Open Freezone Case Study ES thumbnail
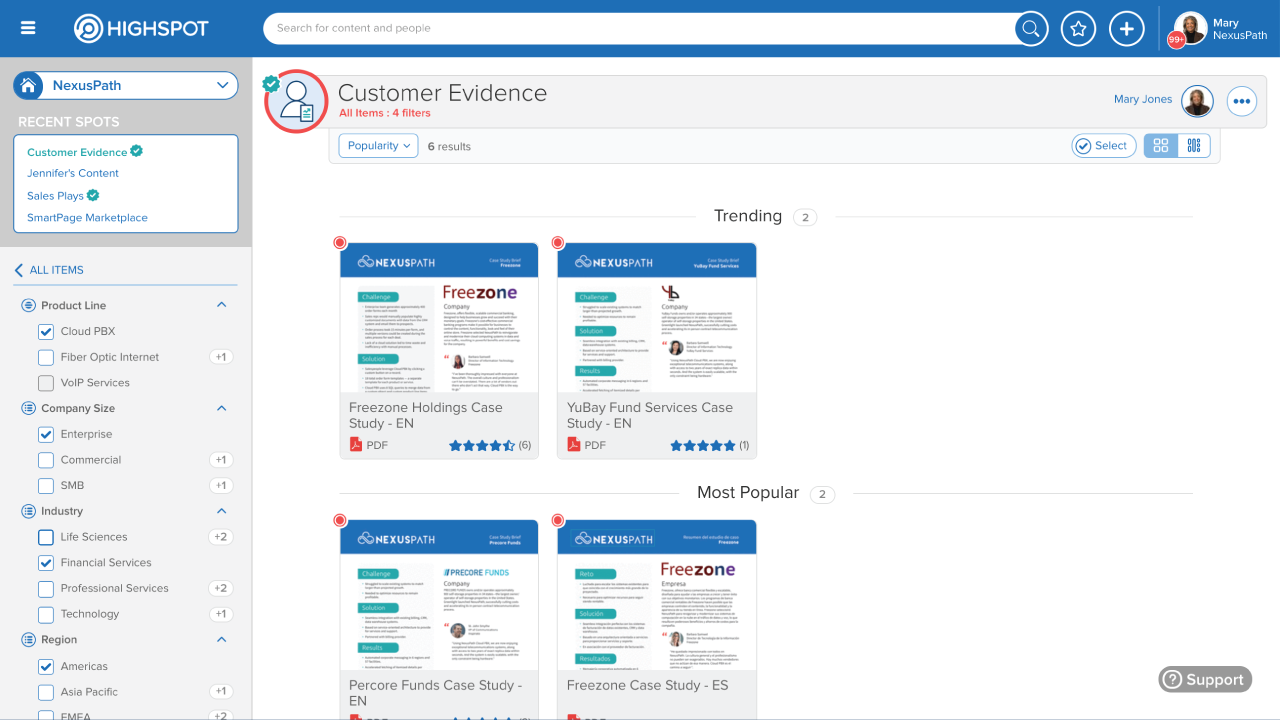 tap(657, 596)
